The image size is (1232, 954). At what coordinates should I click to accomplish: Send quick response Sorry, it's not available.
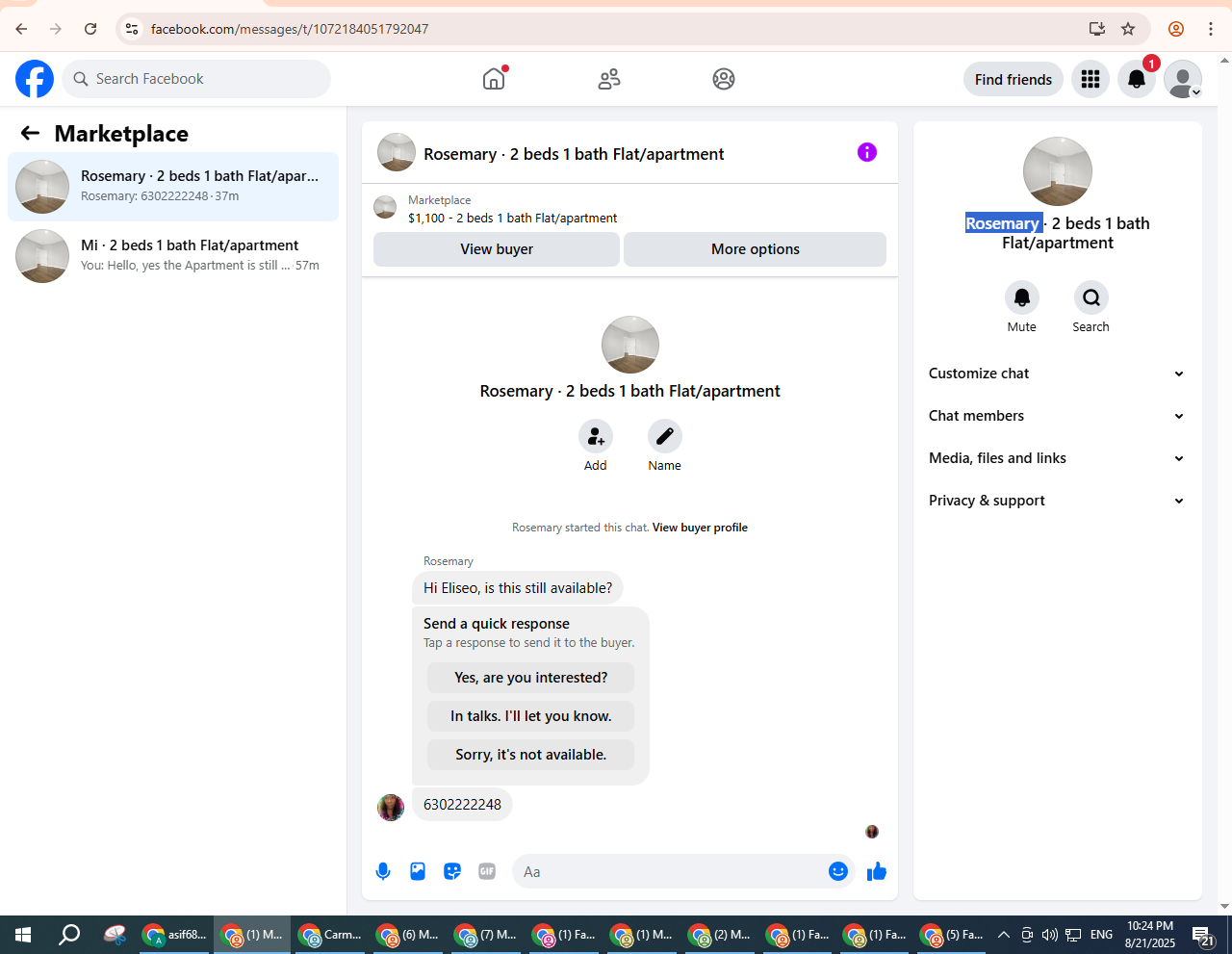(x=531, y=755)
